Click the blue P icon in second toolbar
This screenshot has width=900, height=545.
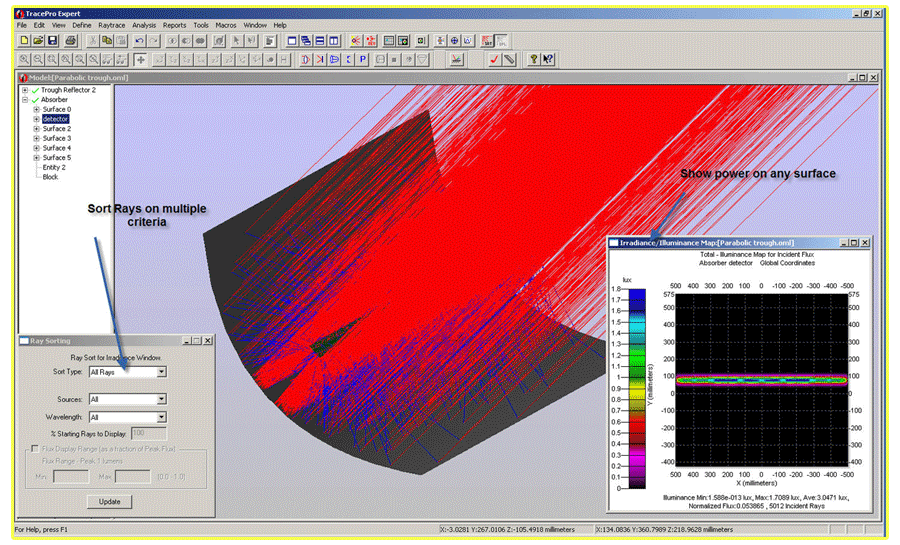click(x=362, y=60)
